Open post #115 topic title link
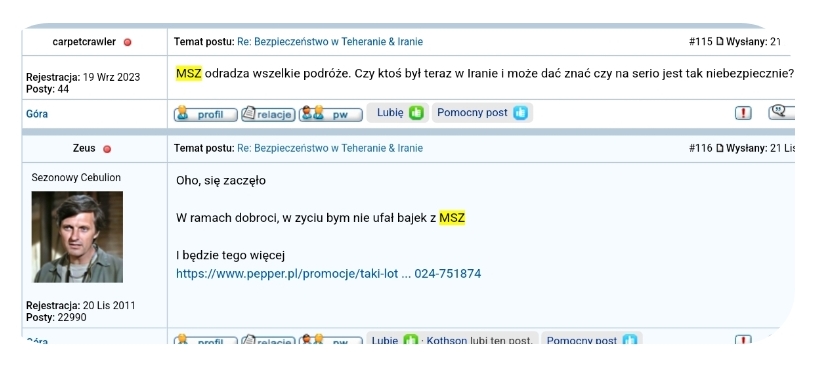The width and height of the screenshot is (819, 378). [330, 42]
